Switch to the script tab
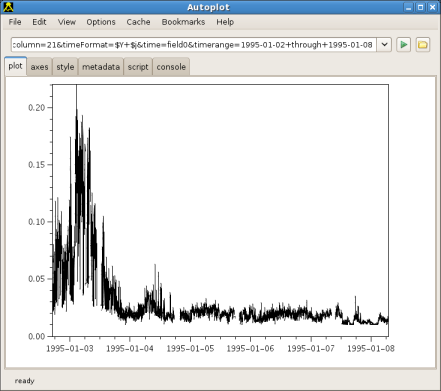 (x=138, y=67)
